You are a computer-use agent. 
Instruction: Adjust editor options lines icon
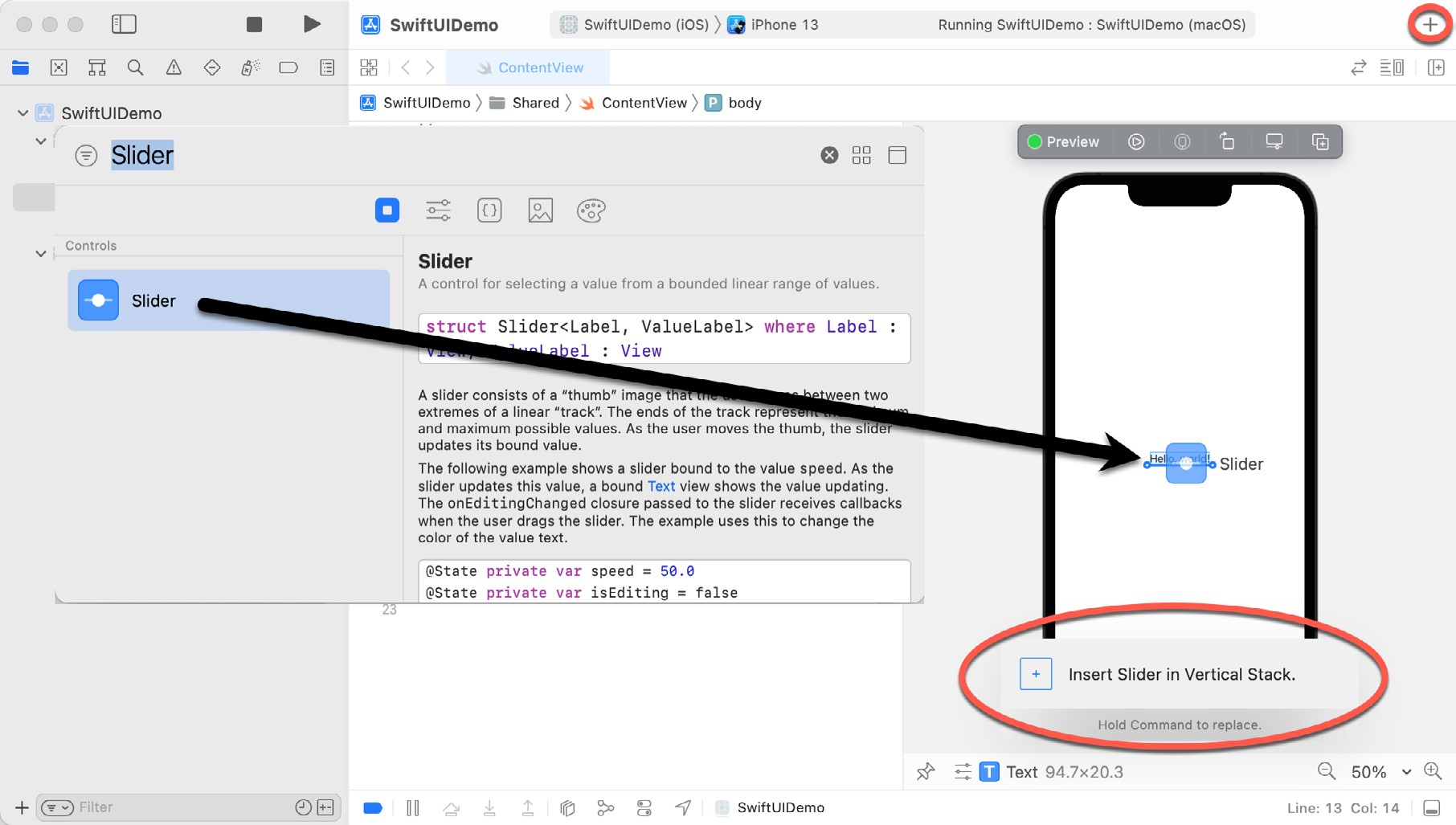tap(1392, 67)
